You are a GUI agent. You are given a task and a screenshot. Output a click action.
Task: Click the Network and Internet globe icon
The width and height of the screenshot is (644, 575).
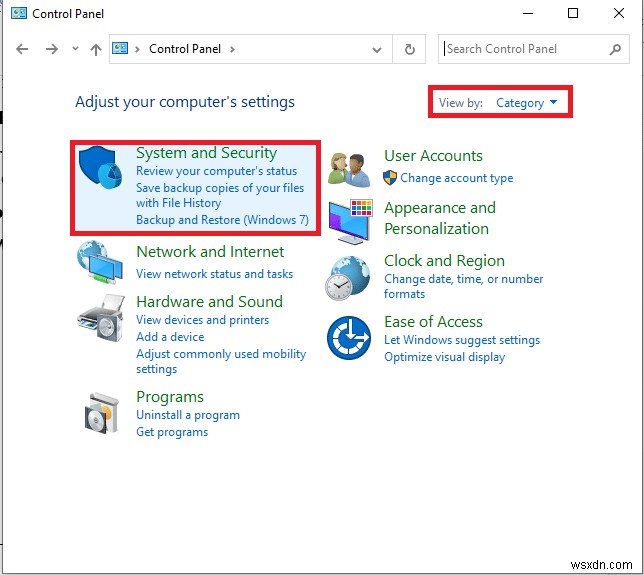pyautogui.click(x=101, y=263)
